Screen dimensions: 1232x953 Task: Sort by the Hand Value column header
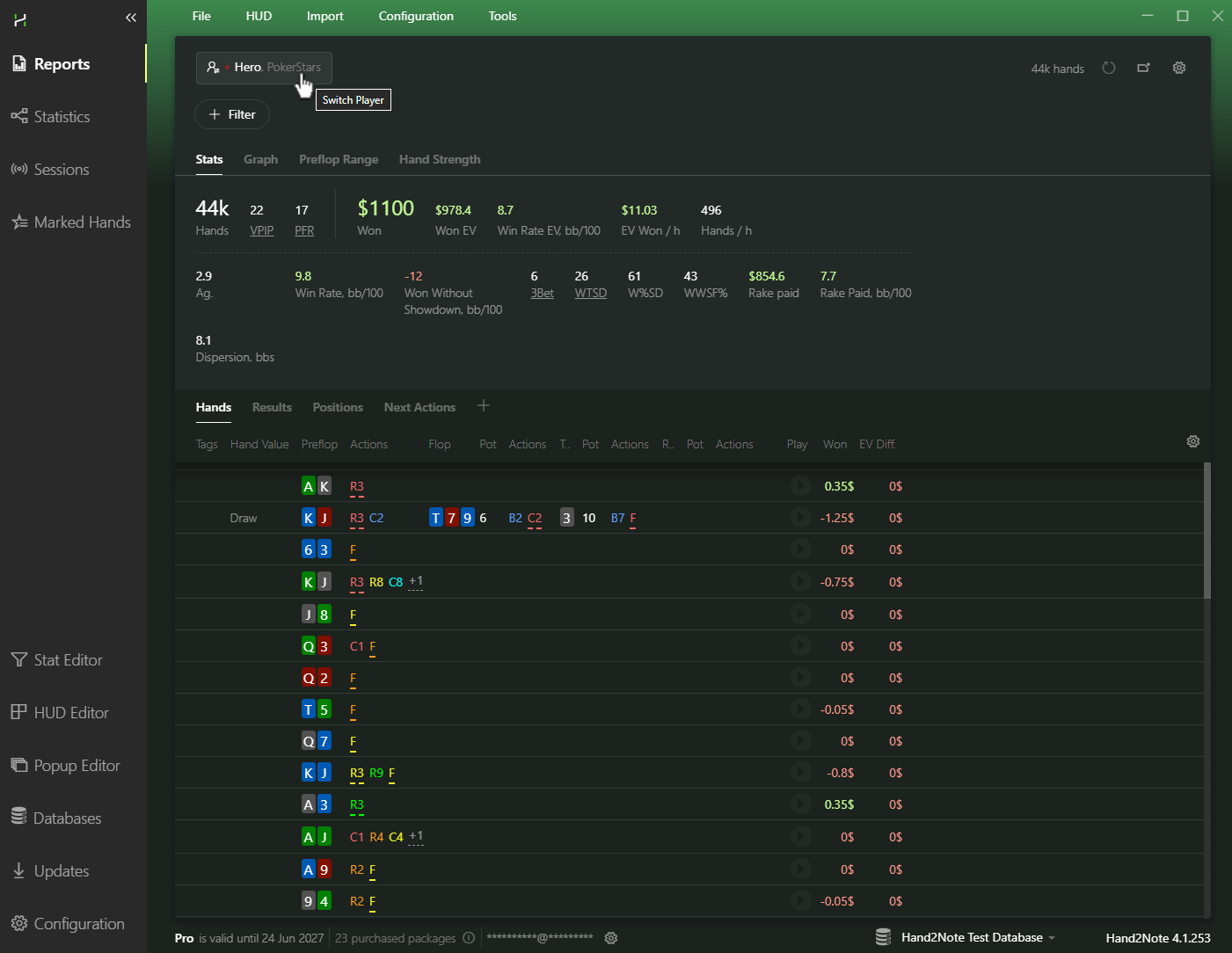259,444
